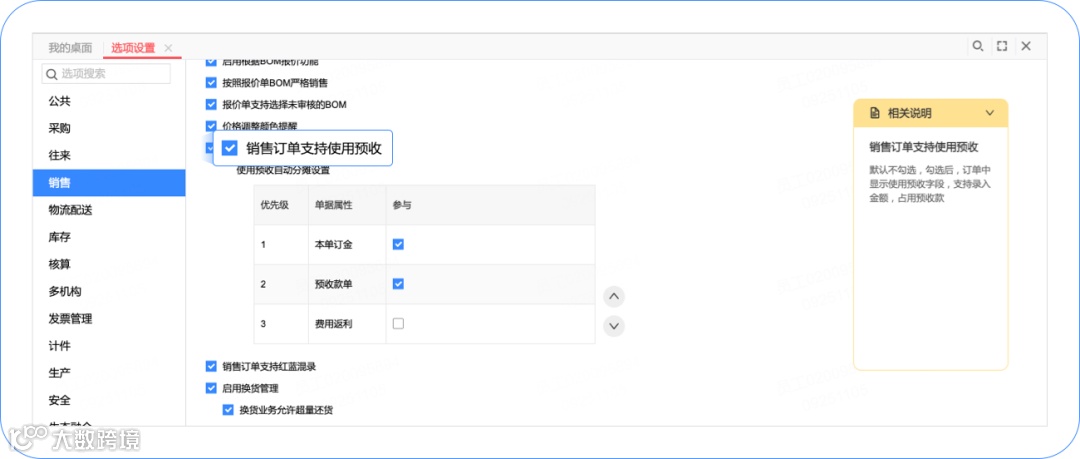Click the search magnifier icon in top bar
Viewport: 1080px width, 459px height.
pos(977,46)
